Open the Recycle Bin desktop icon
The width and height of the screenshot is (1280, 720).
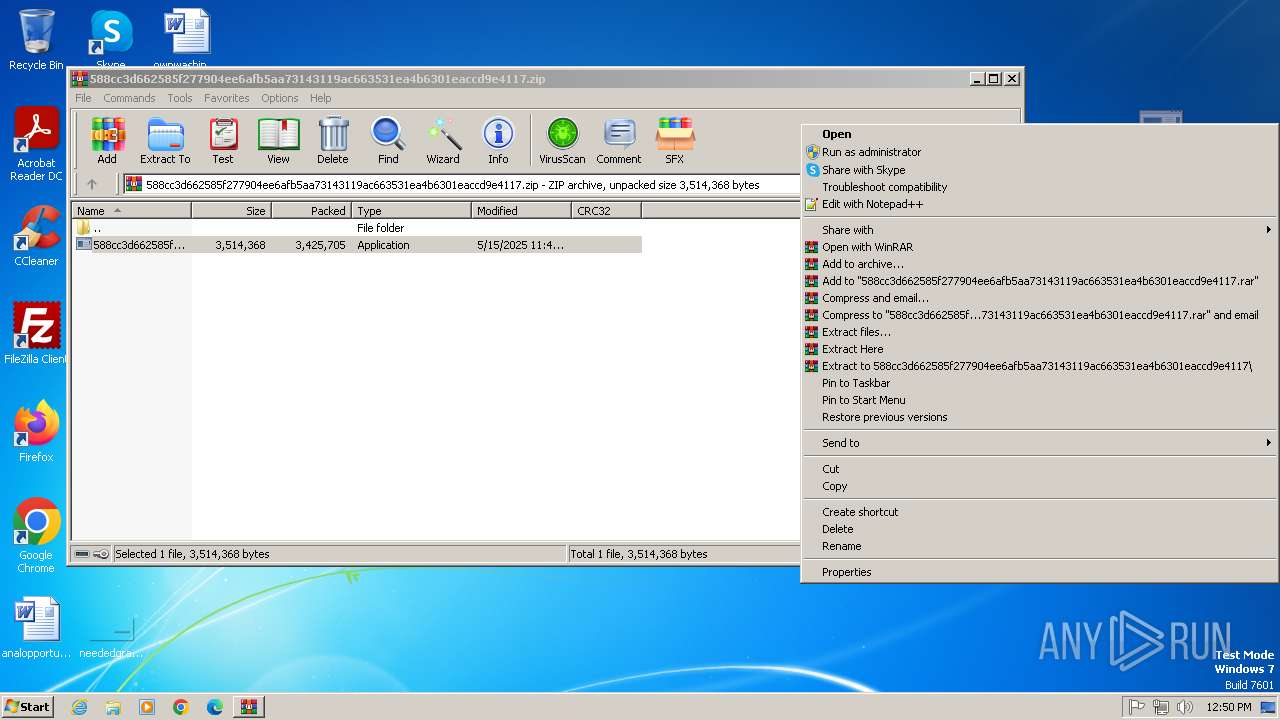(x=36, y=39)
